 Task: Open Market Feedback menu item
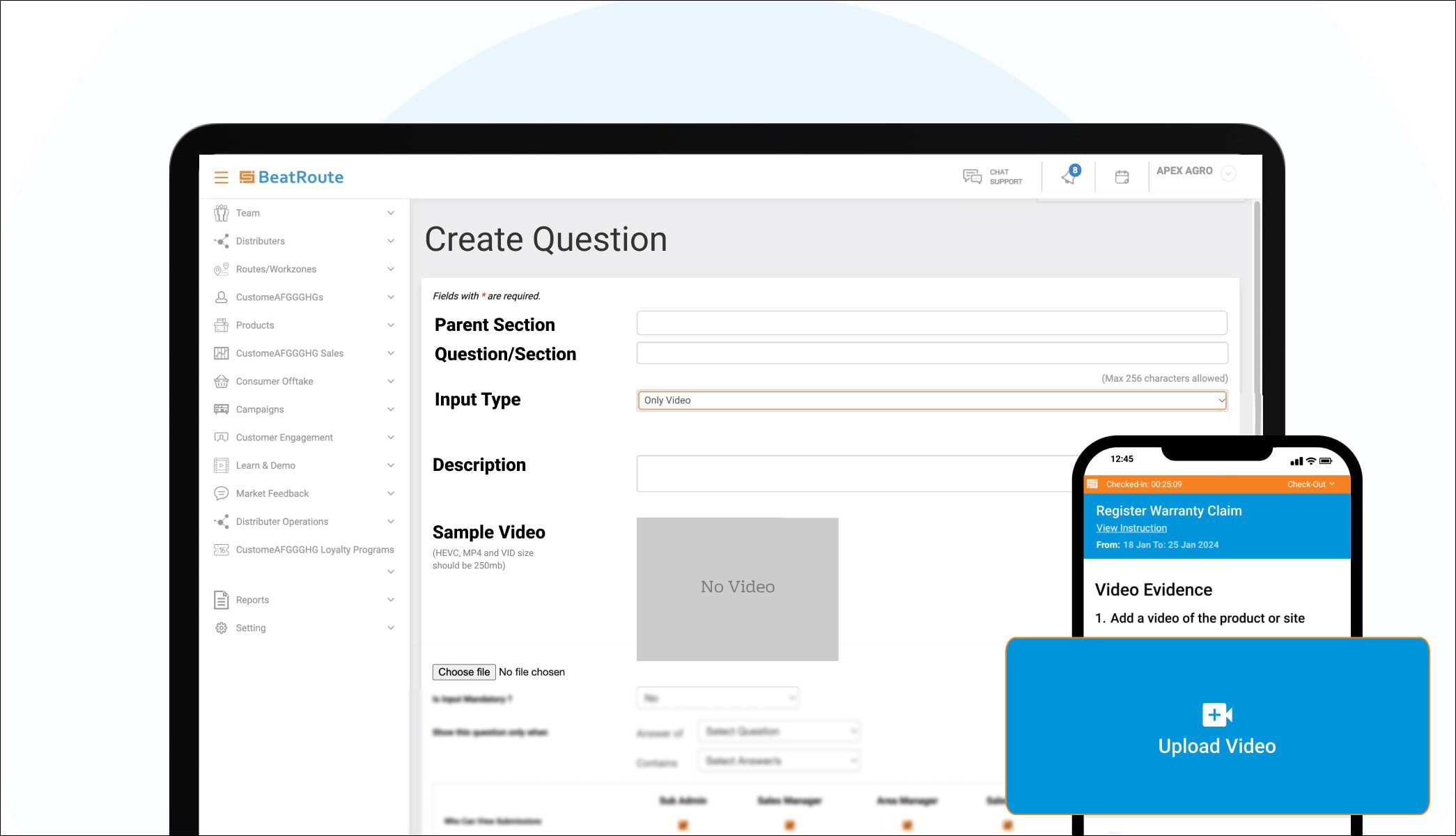pyautogui.click(x=272, y=493)
